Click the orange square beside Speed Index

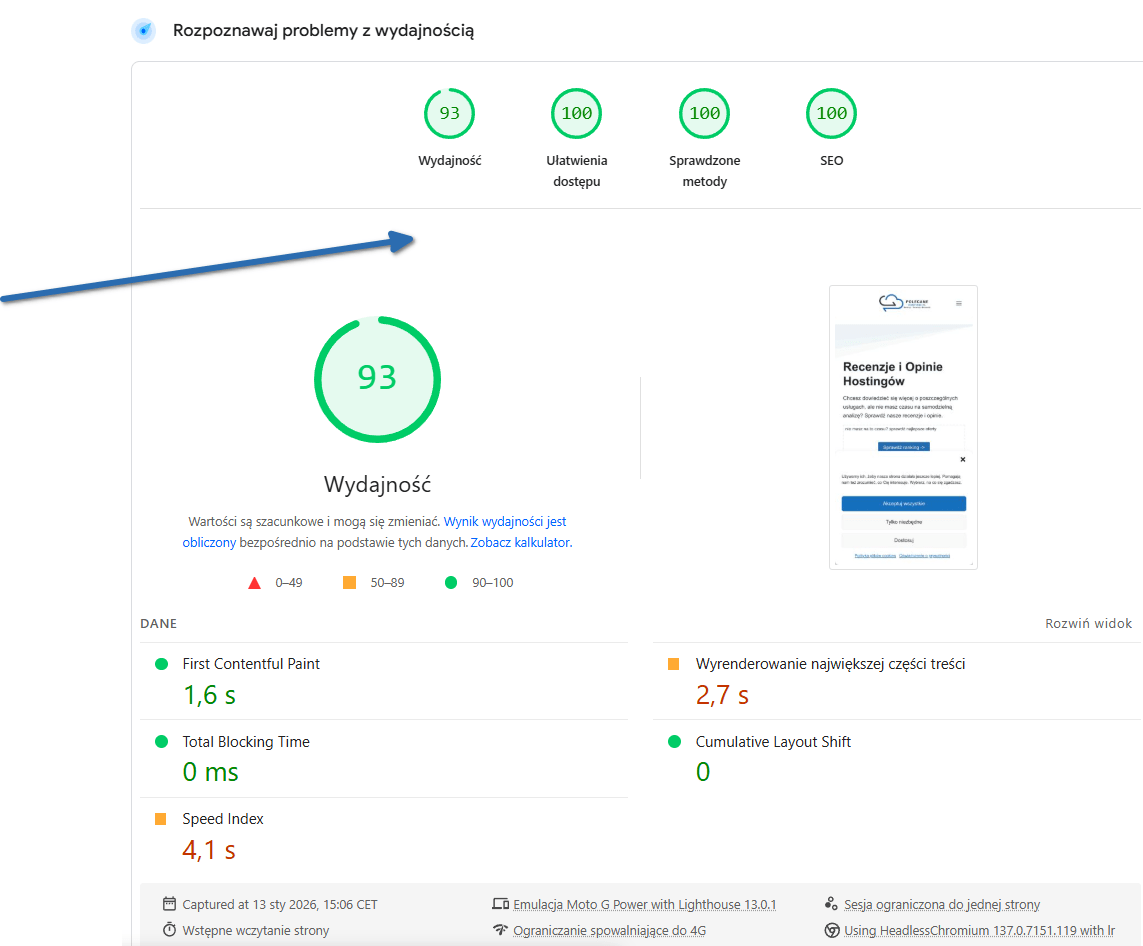pyautogui.click(x=163, y=818)
